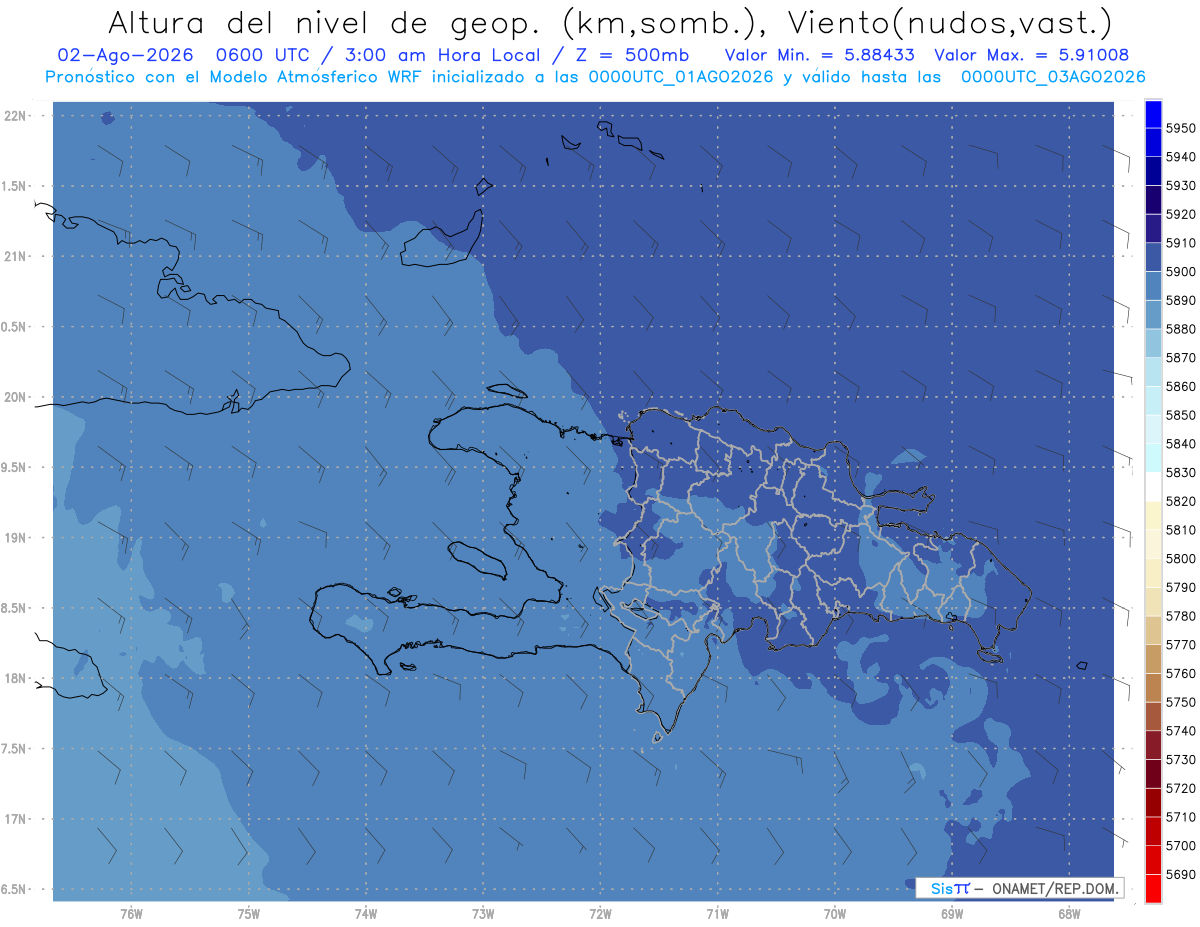Viewport: 1200px width, 927px height.
Task: Click the color bar label 5720
Action: [1181, 788]
